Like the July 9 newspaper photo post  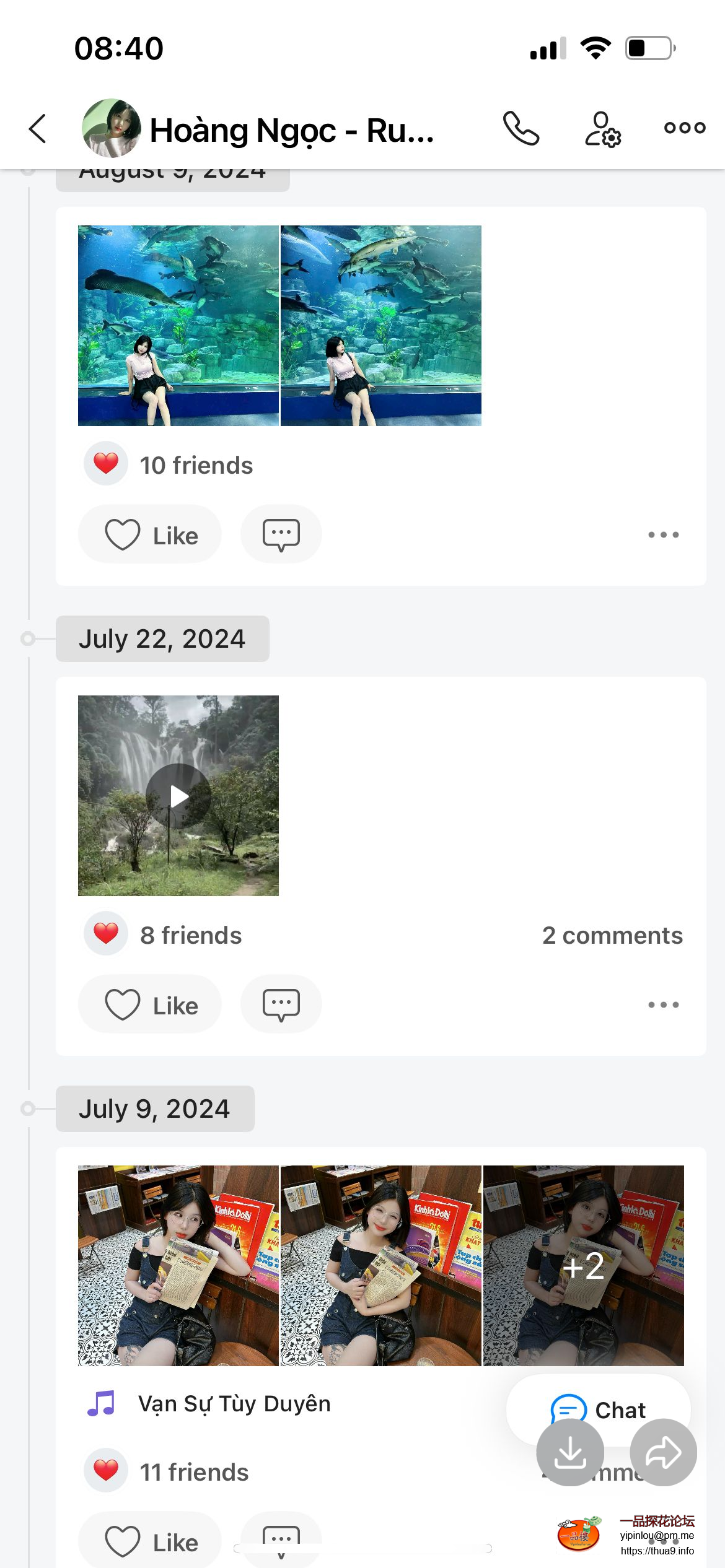(150, 1541)
